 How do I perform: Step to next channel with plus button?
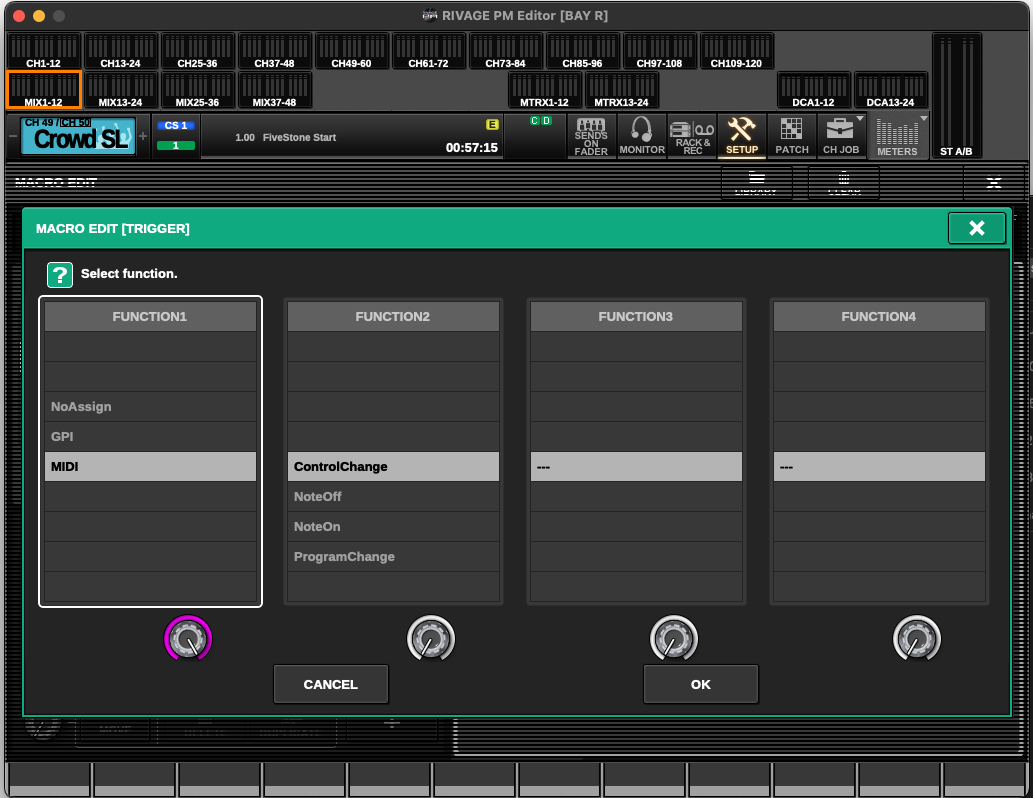[143, 136]
